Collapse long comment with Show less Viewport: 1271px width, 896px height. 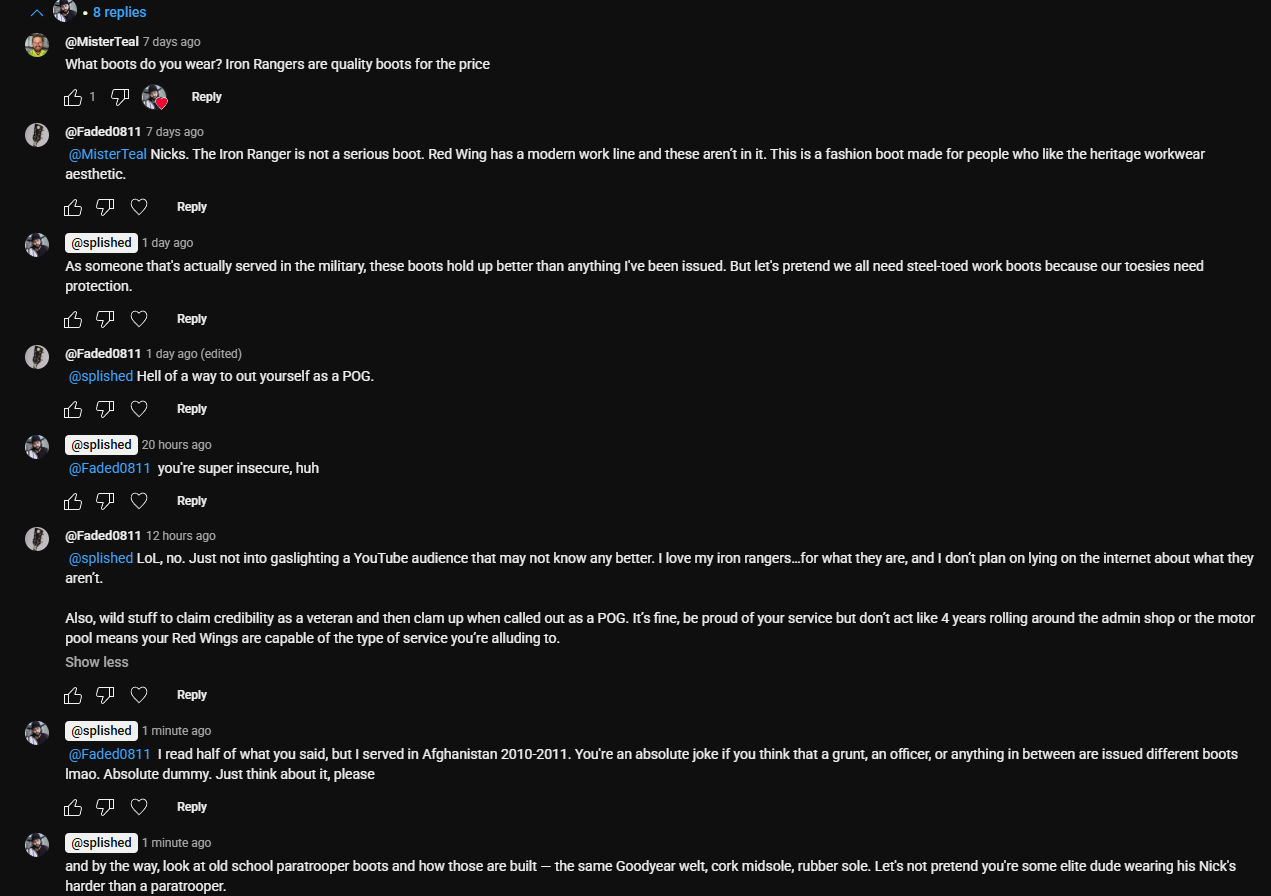tap(97, 662)
